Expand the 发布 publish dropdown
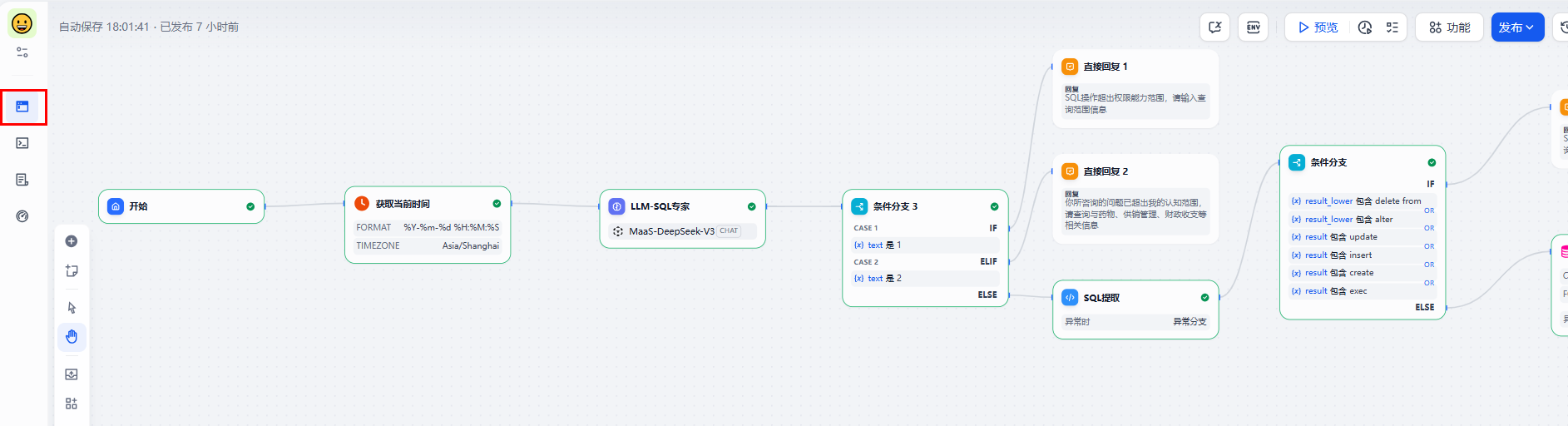 pos(1517,27)
